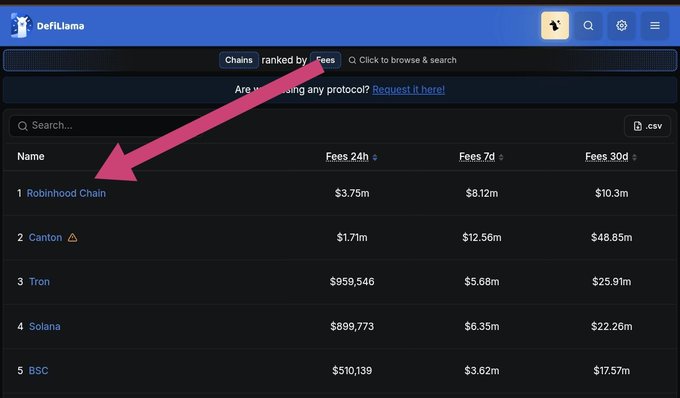Select Solana's $22.26m value
Screen dimensions: 680x398
point(611,326)
